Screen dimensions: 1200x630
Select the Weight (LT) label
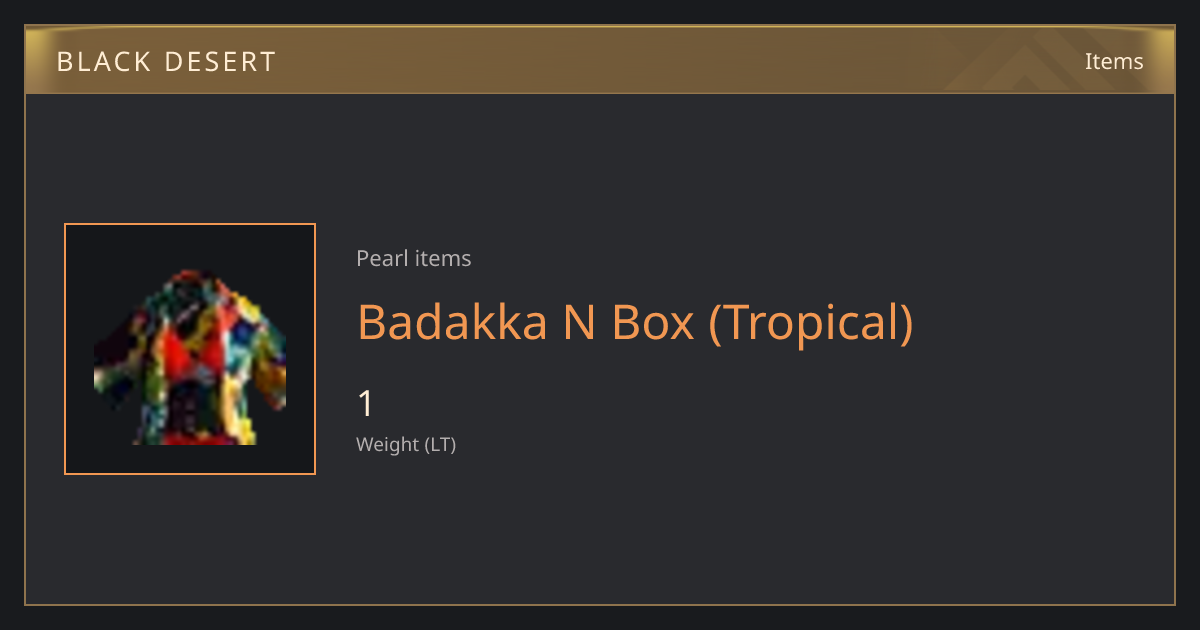click(x=406, y=444)
